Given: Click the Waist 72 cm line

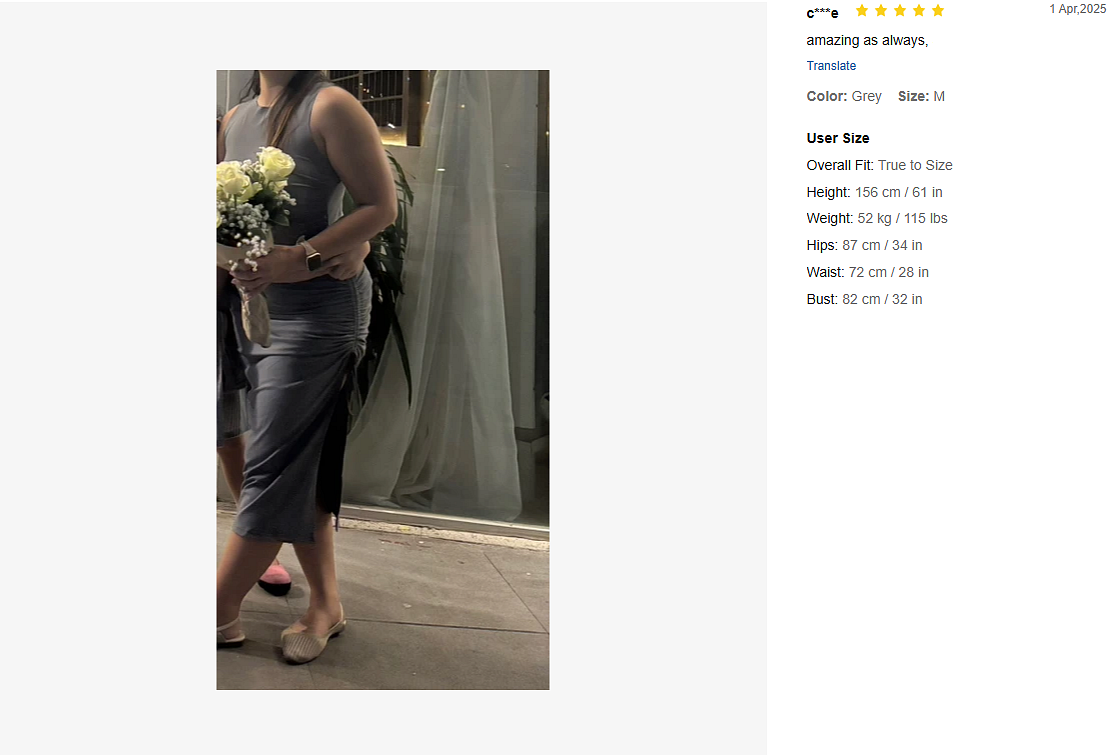Looking at the screenshot, I should pos(867,272).
